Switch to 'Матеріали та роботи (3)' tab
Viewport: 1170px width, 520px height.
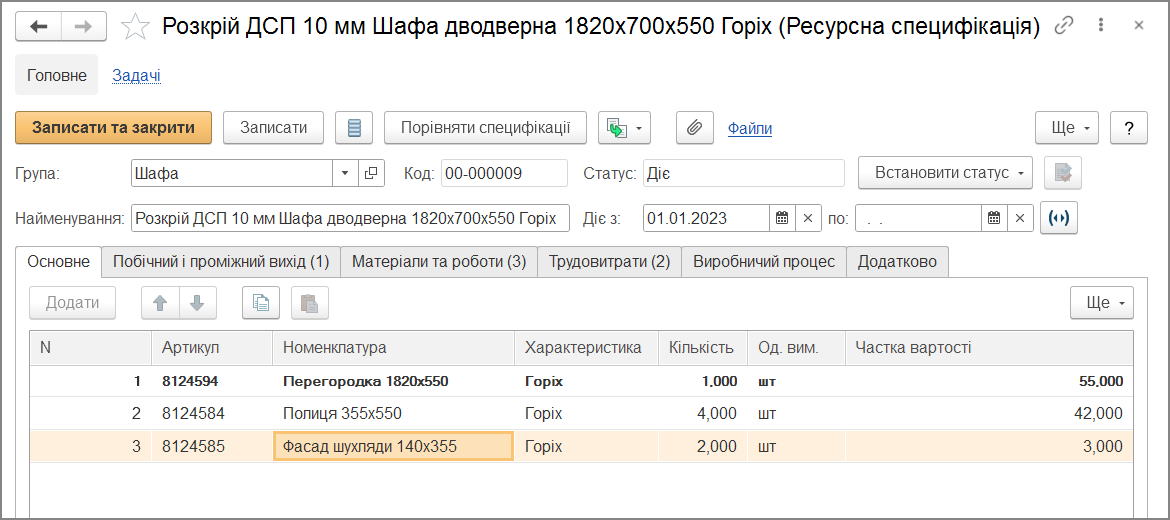coord(439,262)
